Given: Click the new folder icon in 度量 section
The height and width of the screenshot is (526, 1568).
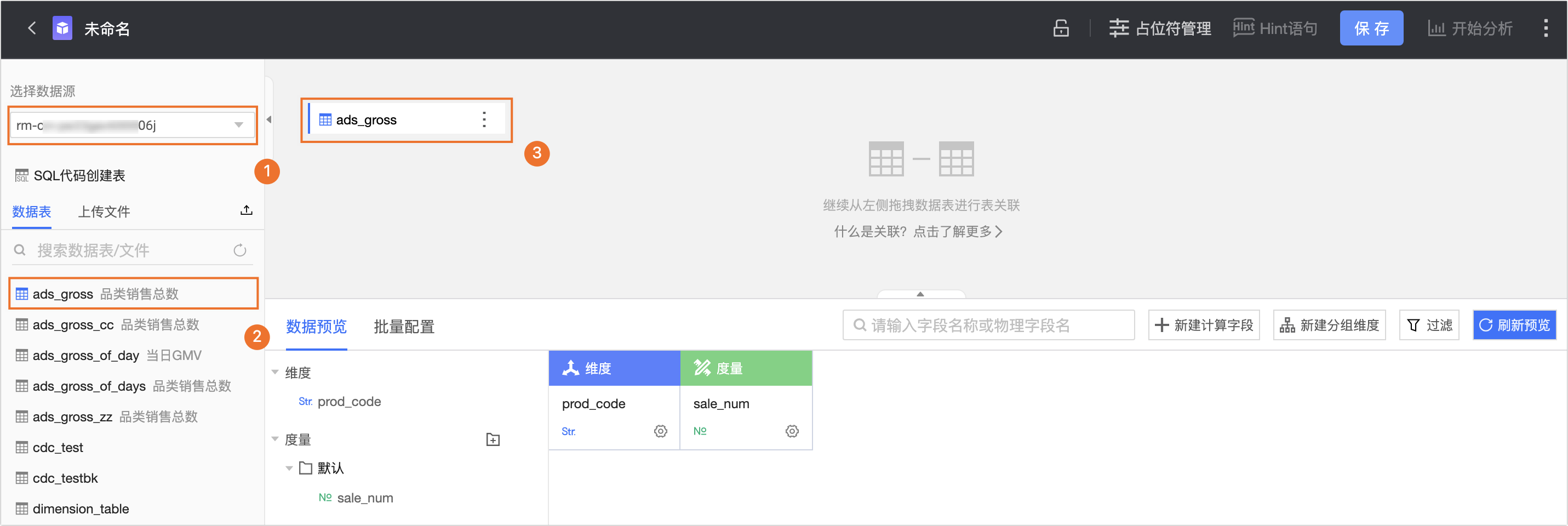Looking at the screenshot, I should pos(493,439).
